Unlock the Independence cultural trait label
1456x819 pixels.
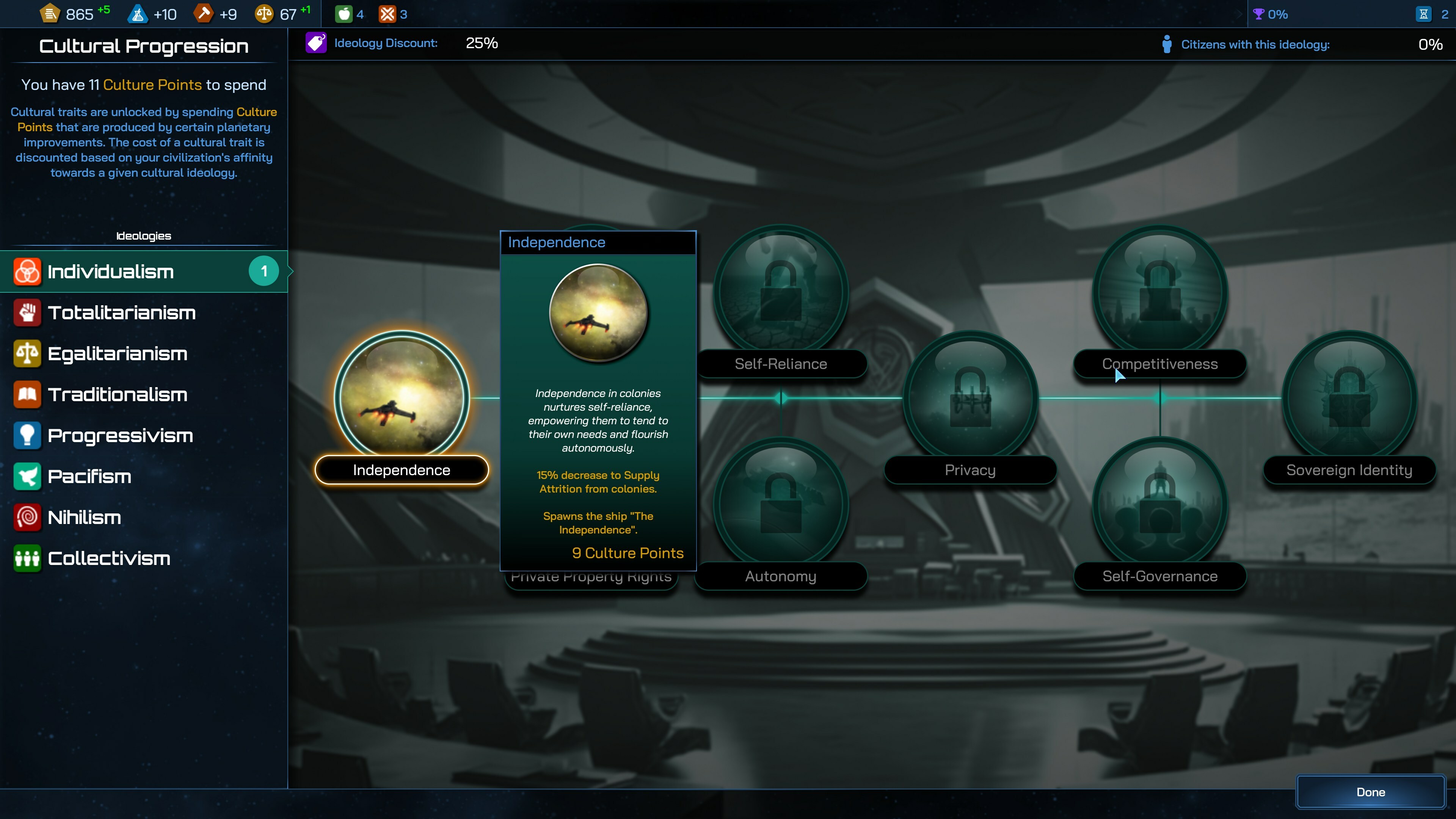coord(401,470)
